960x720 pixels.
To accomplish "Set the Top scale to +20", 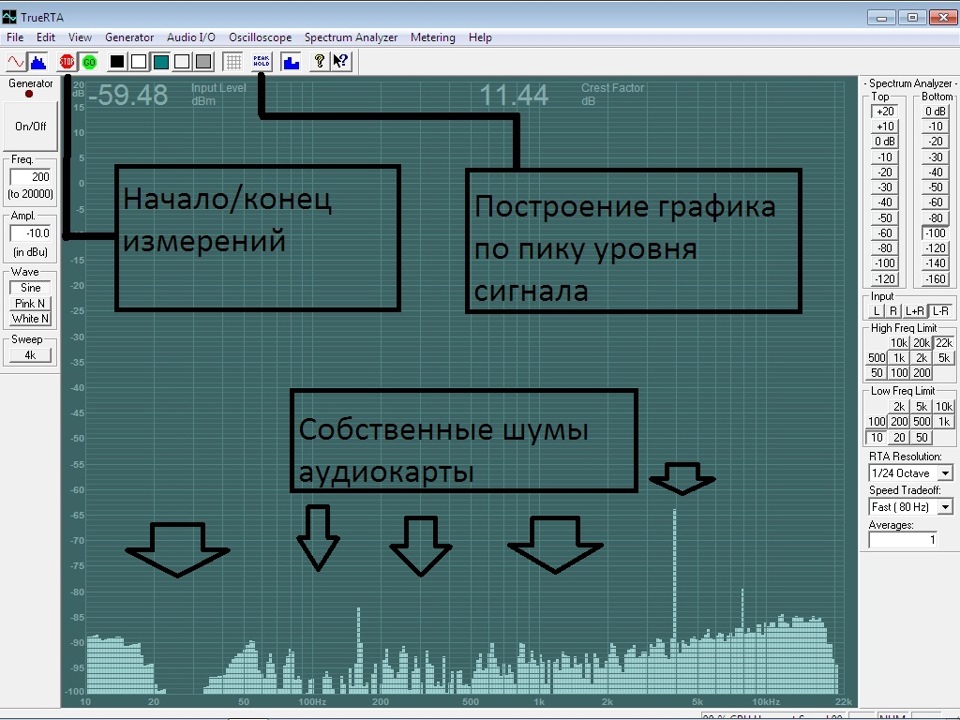I will point(885,111).
